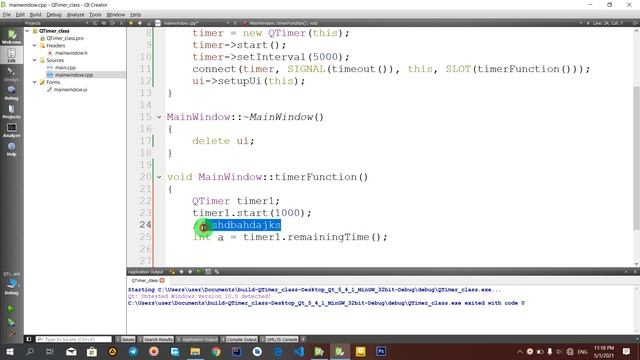Close the mainwindow.cpp document
Viewport: 640px width, 360px height.
tap(235, 23)
